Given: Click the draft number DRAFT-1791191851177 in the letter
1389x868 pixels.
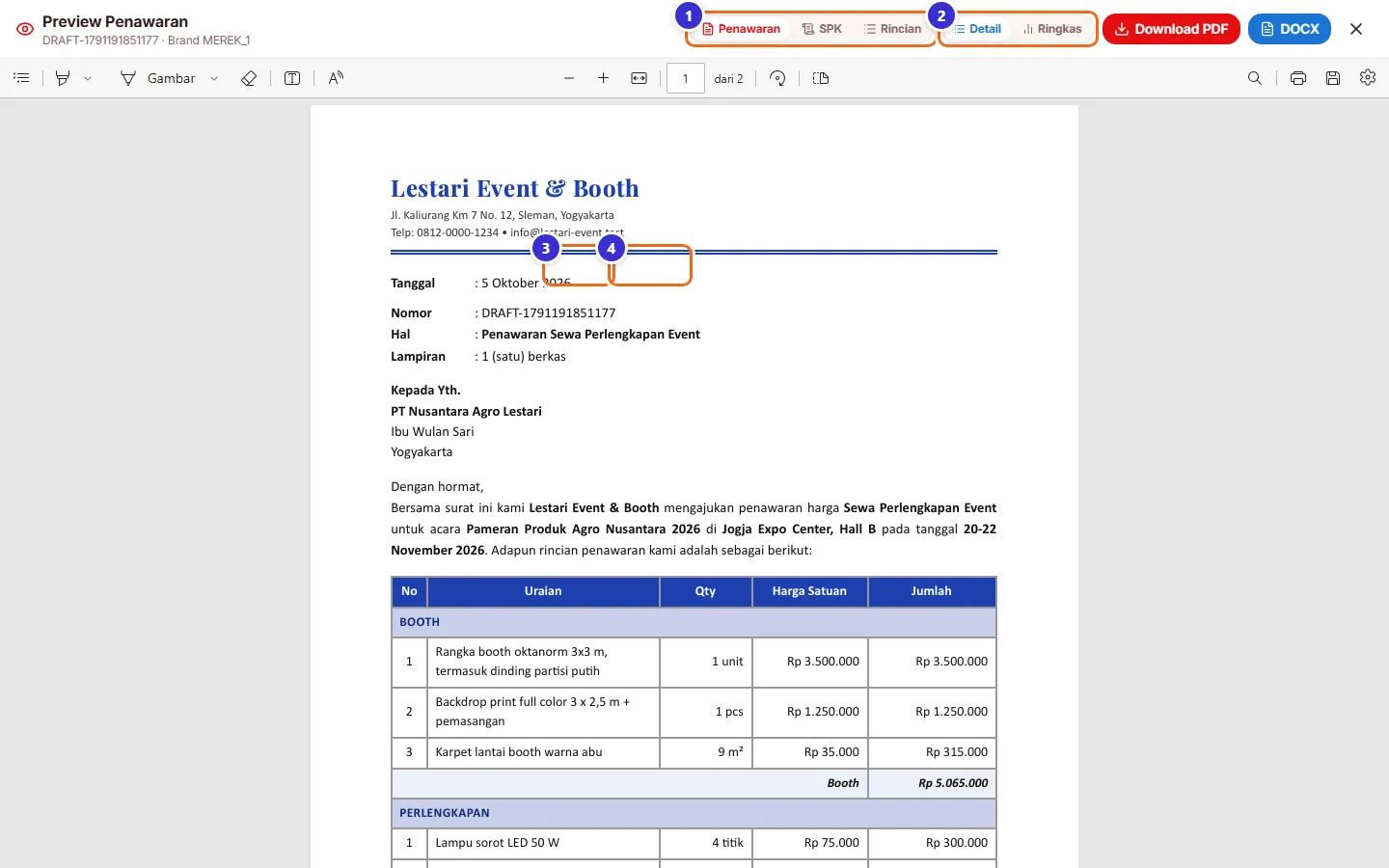Looking at the screenshot, I should click(x=548, y=312).
